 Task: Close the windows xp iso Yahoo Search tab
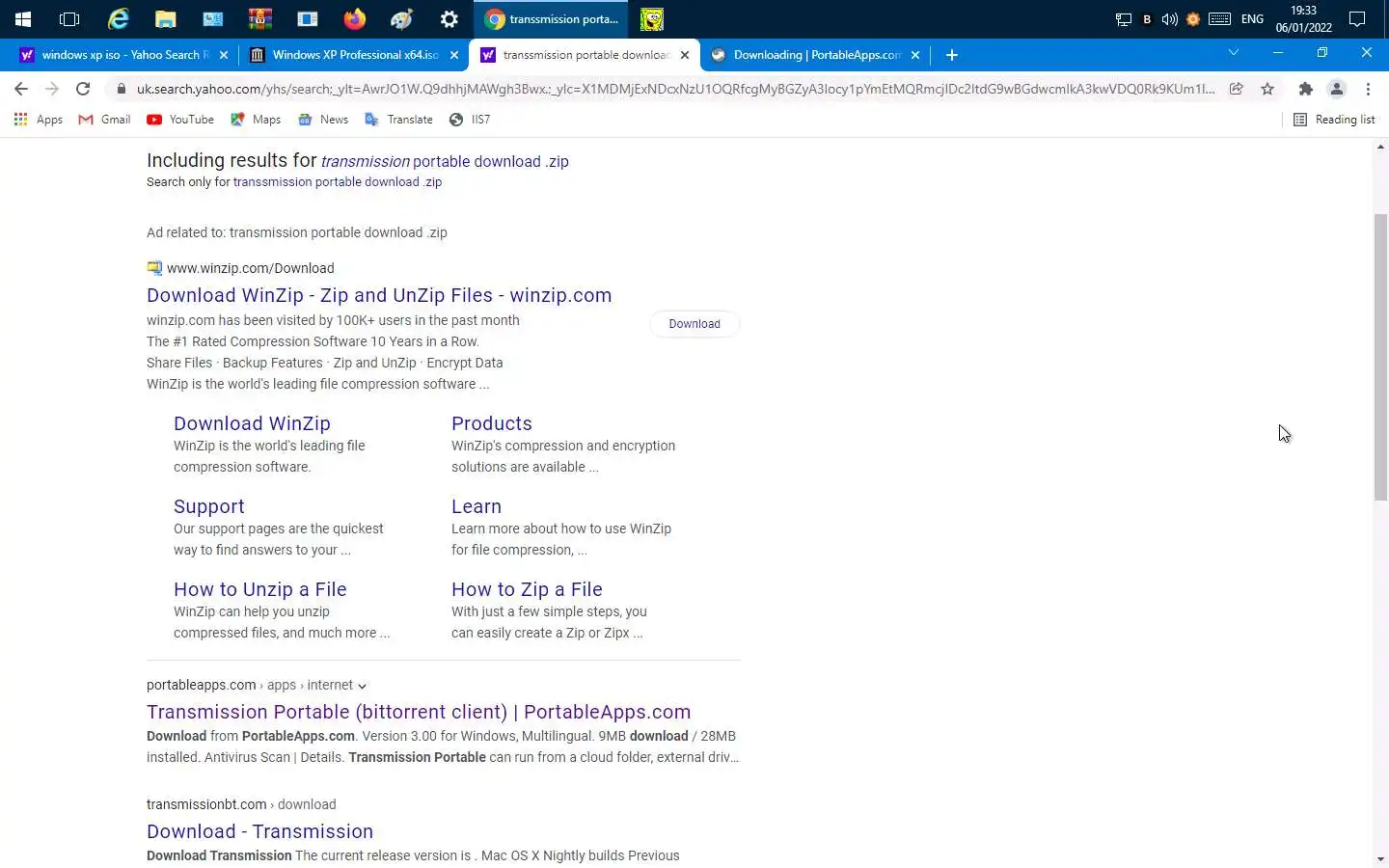click(224, 55)
